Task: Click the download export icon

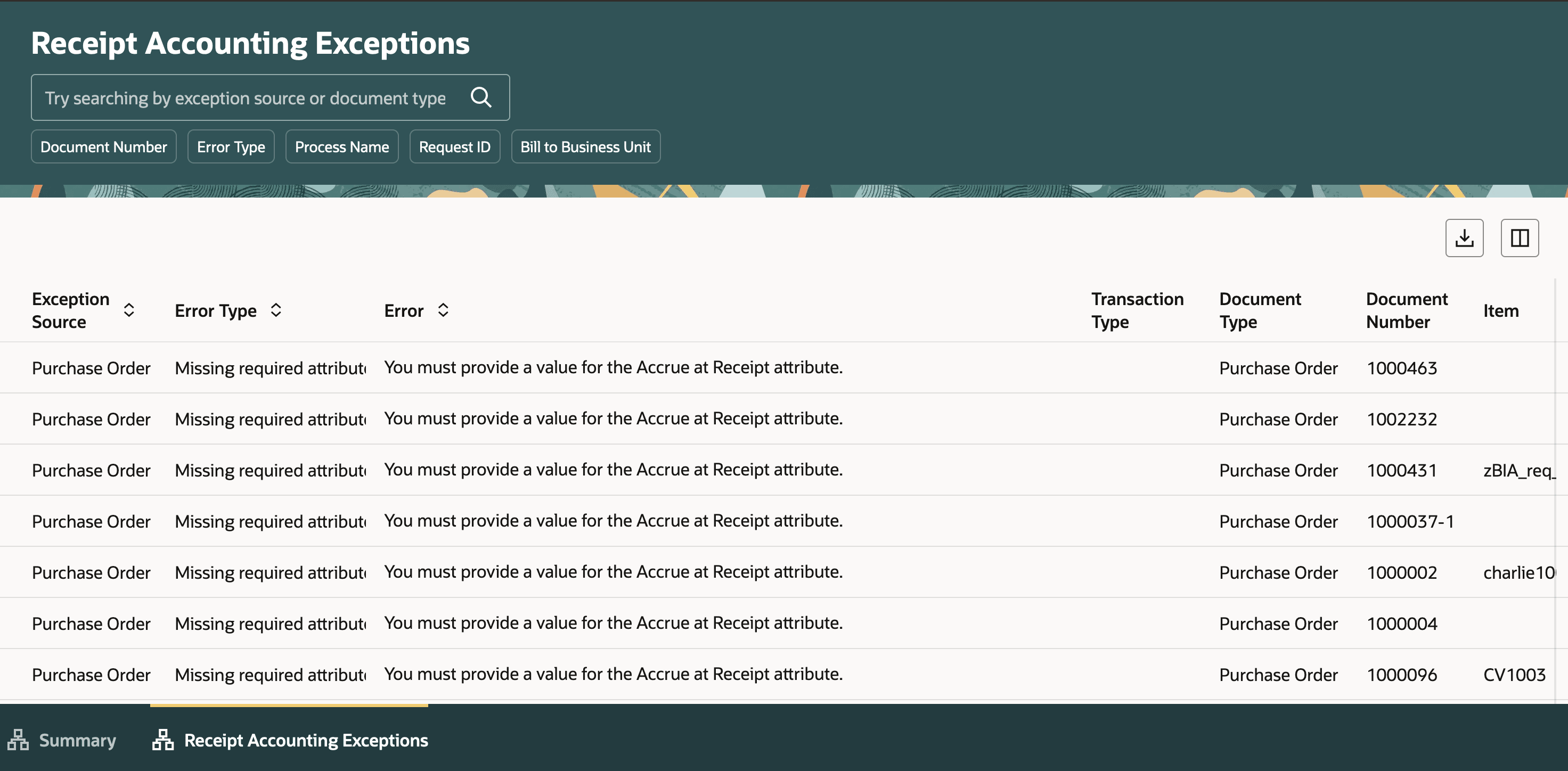Action: tap(1464, 238)
